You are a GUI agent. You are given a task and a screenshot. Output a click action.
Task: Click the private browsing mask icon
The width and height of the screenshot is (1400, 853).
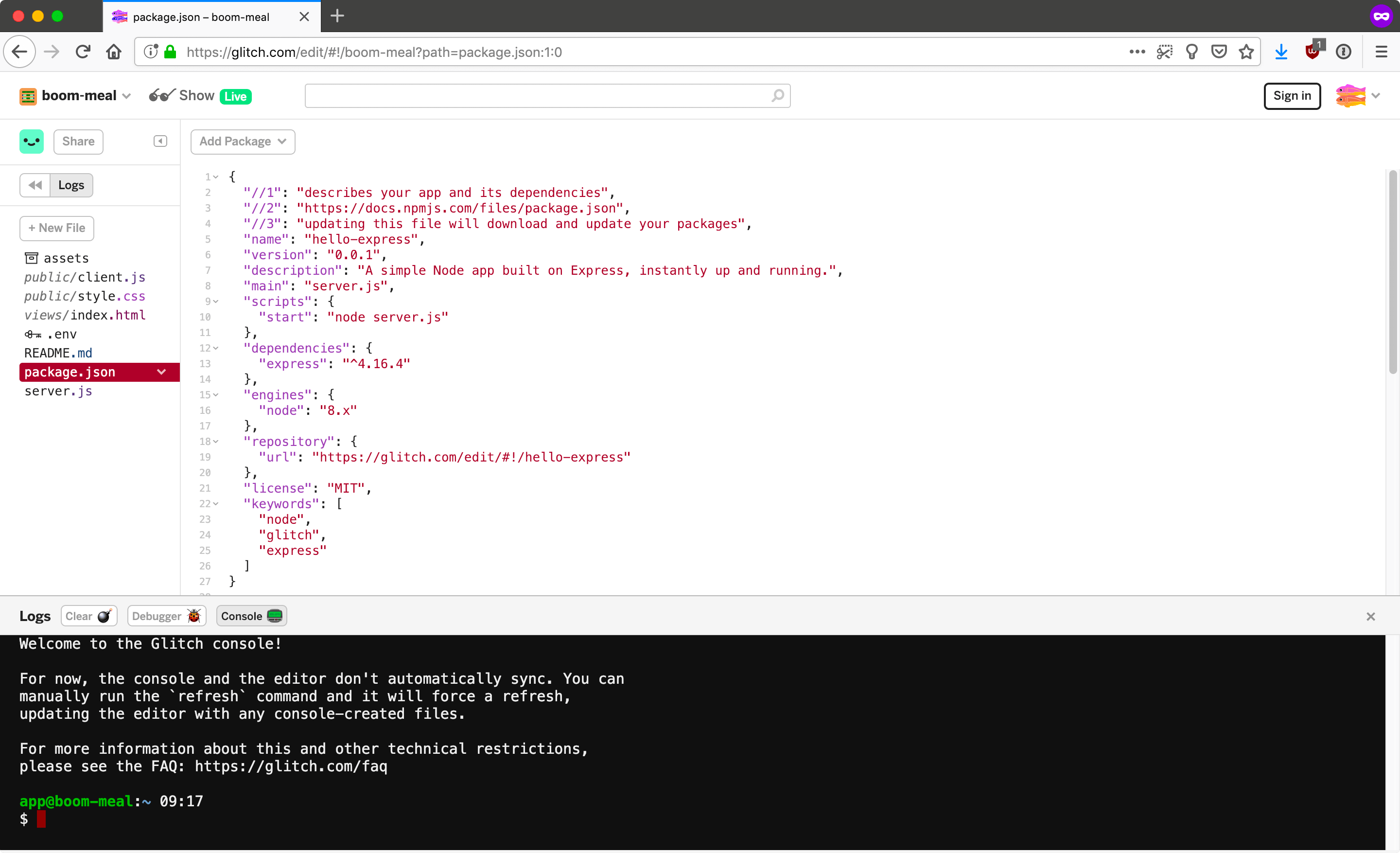tap(1381, 16)
